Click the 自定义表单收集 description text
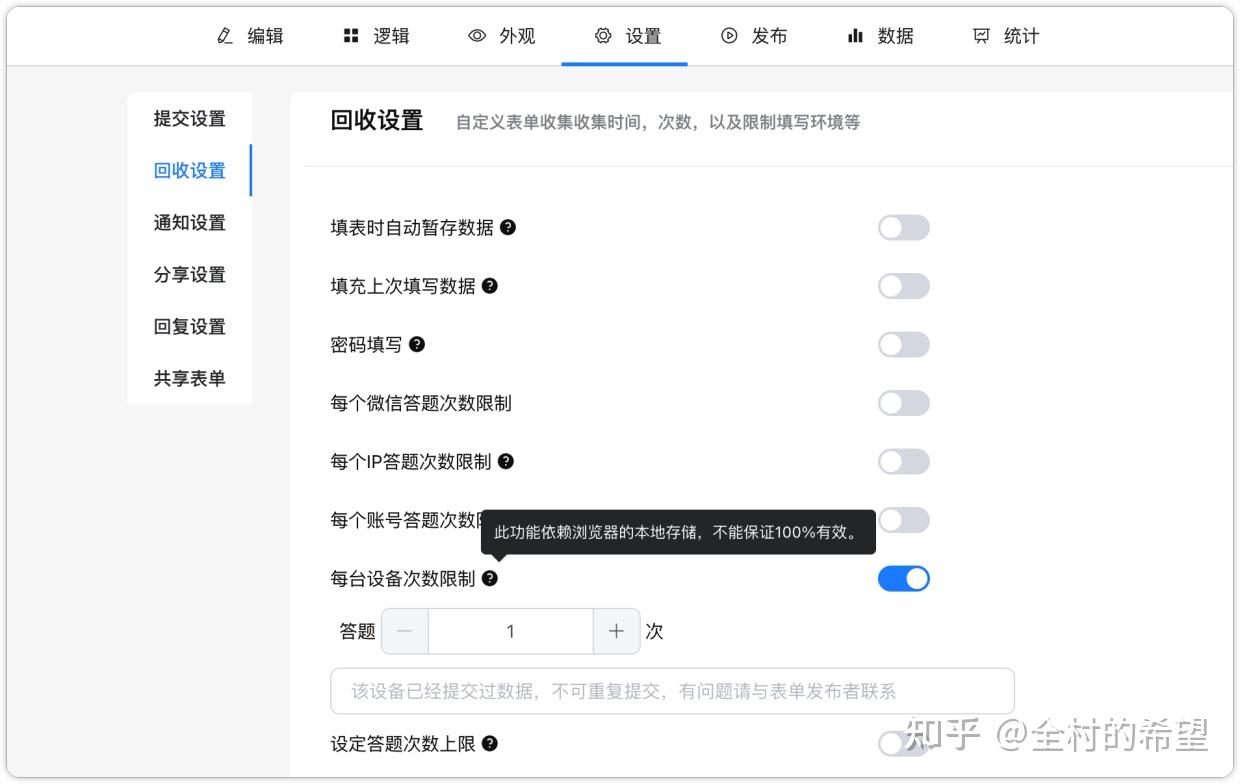The width and height of the screenshot is (1240, 784). tap(658, 123)
